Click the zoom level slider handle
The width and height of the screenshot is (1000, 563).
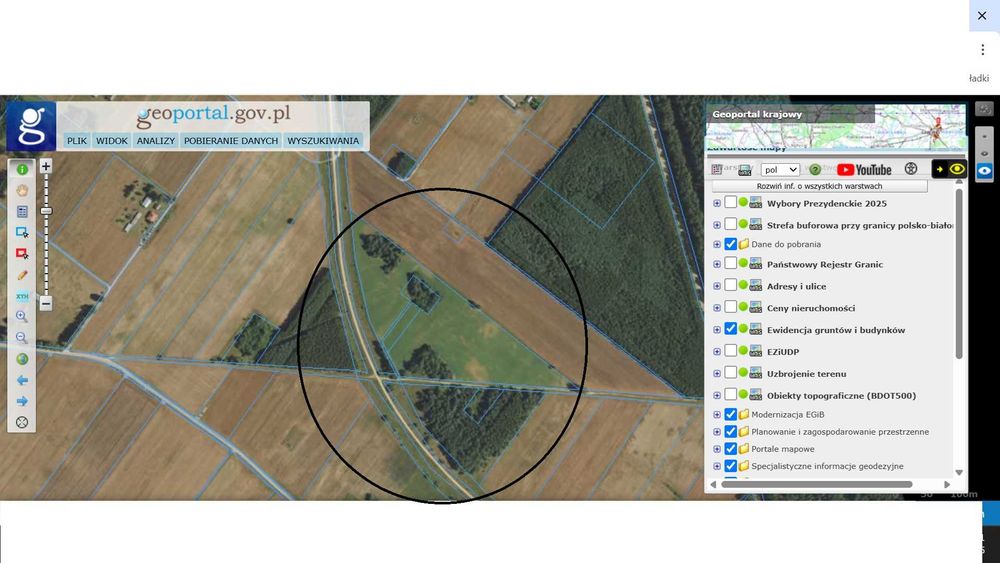46,210
